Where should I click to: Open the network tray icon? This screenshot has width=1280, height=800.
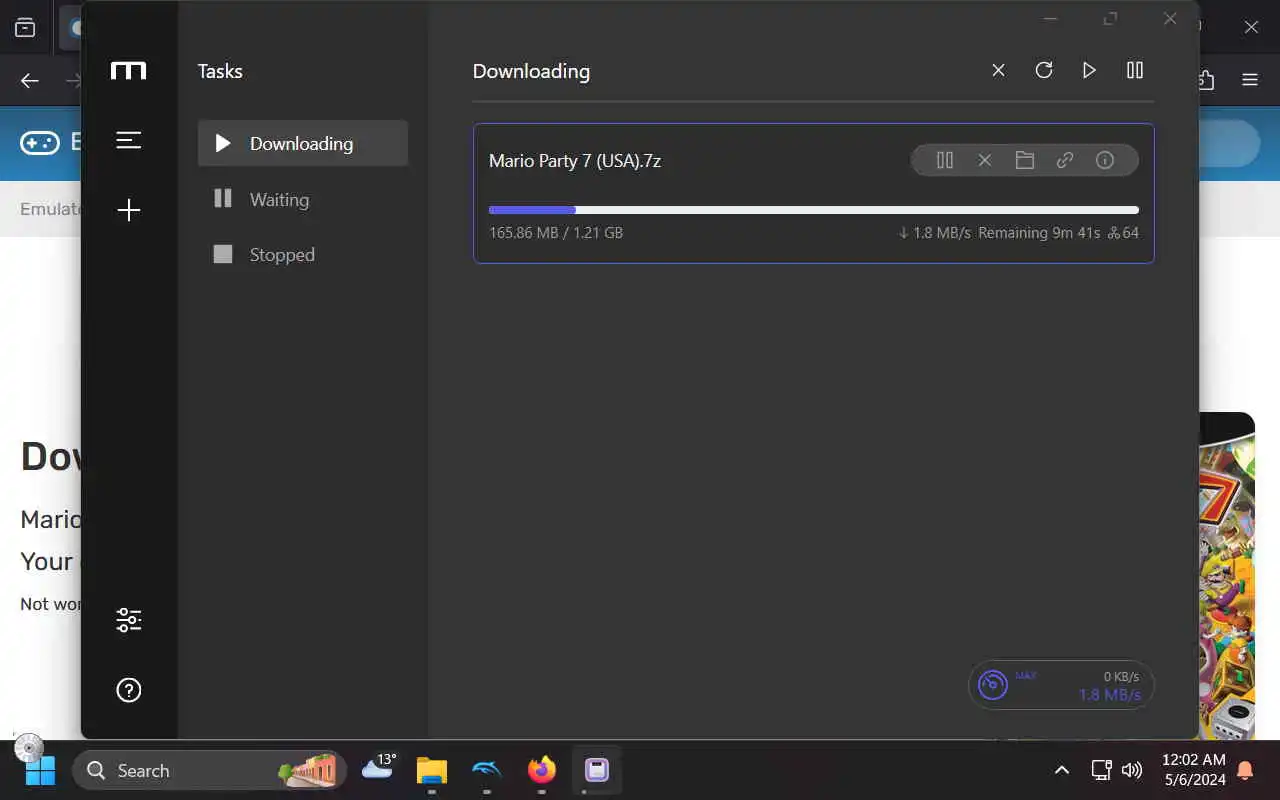1101,770
